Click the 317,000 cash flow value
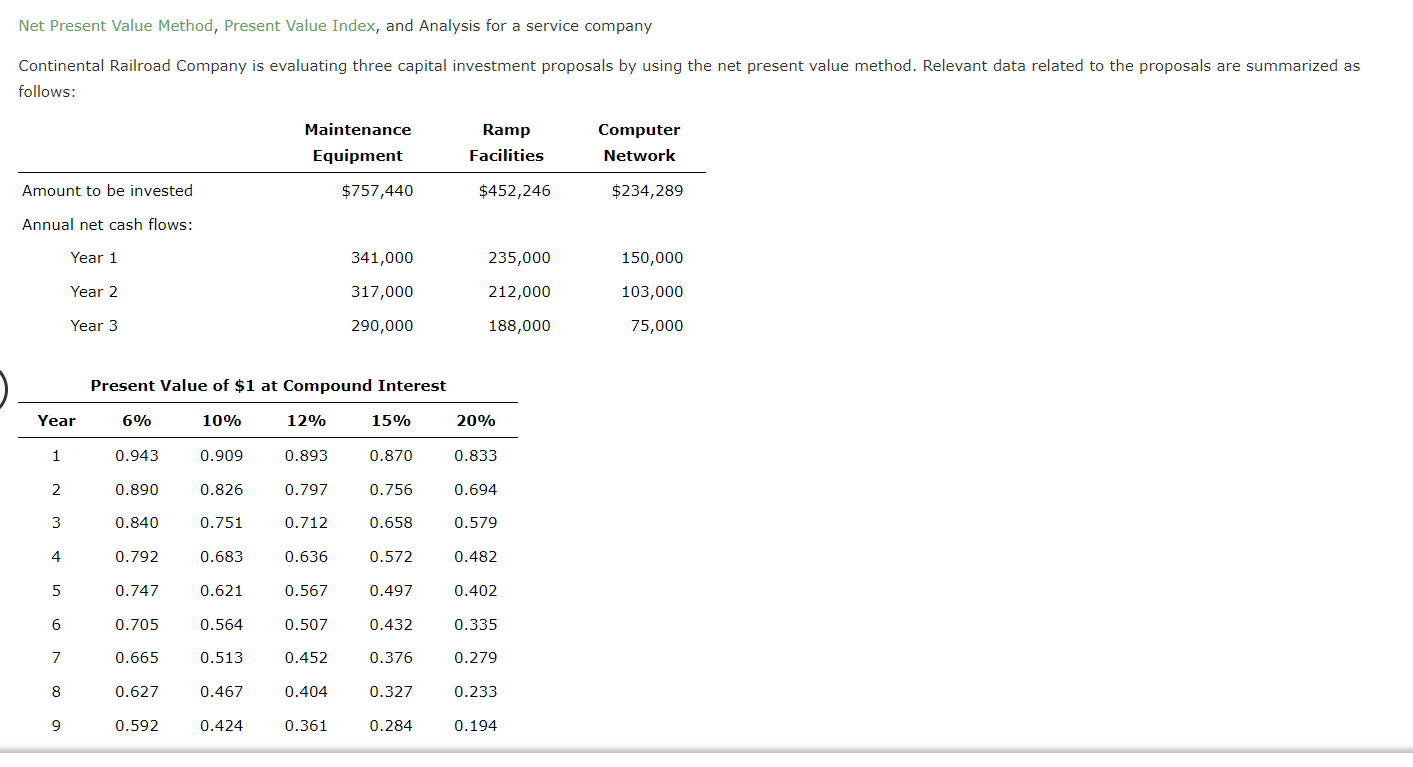 (382, 292)
